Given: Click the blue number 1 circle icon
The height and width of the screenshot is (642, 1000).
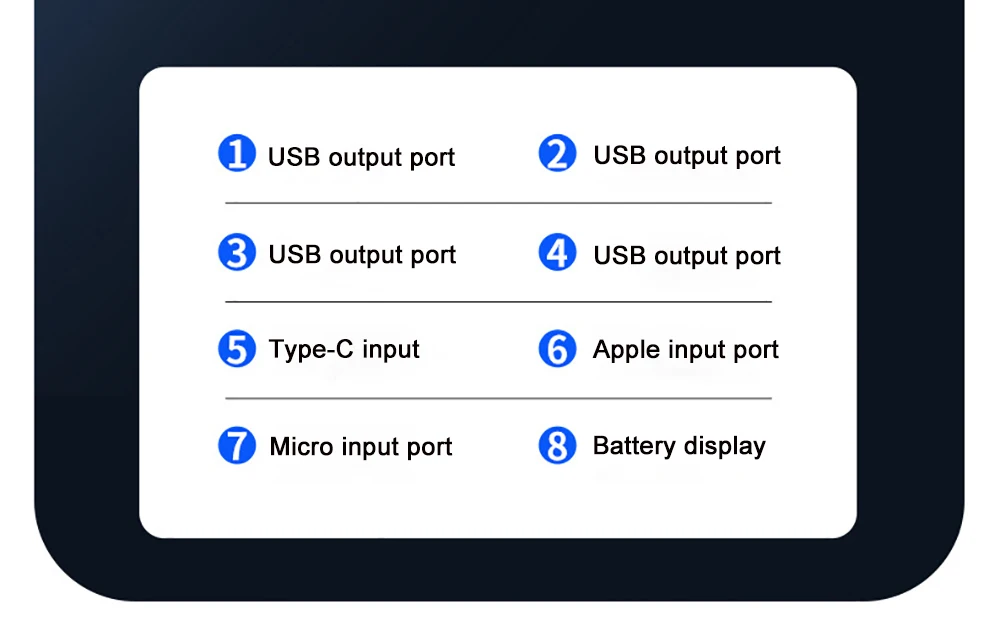Looking at the screenshot, I should (x=237, y=154).
